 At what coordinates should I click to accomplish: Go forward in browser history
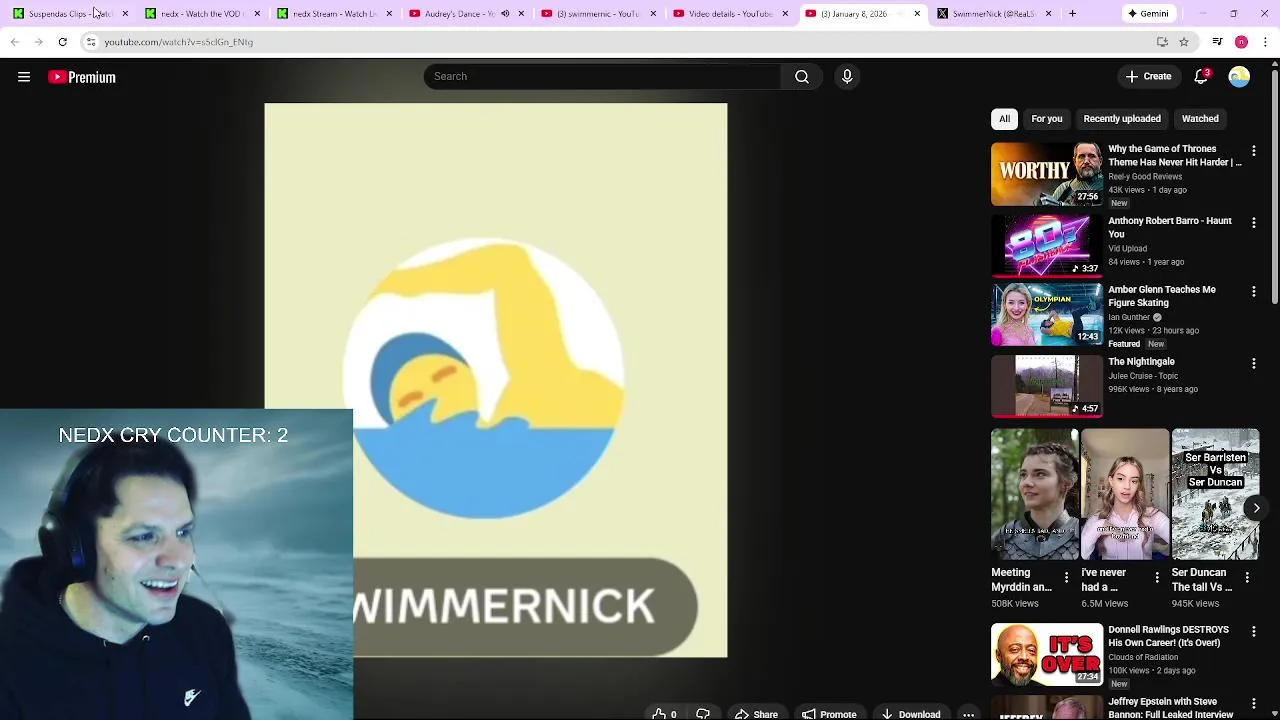38,42
